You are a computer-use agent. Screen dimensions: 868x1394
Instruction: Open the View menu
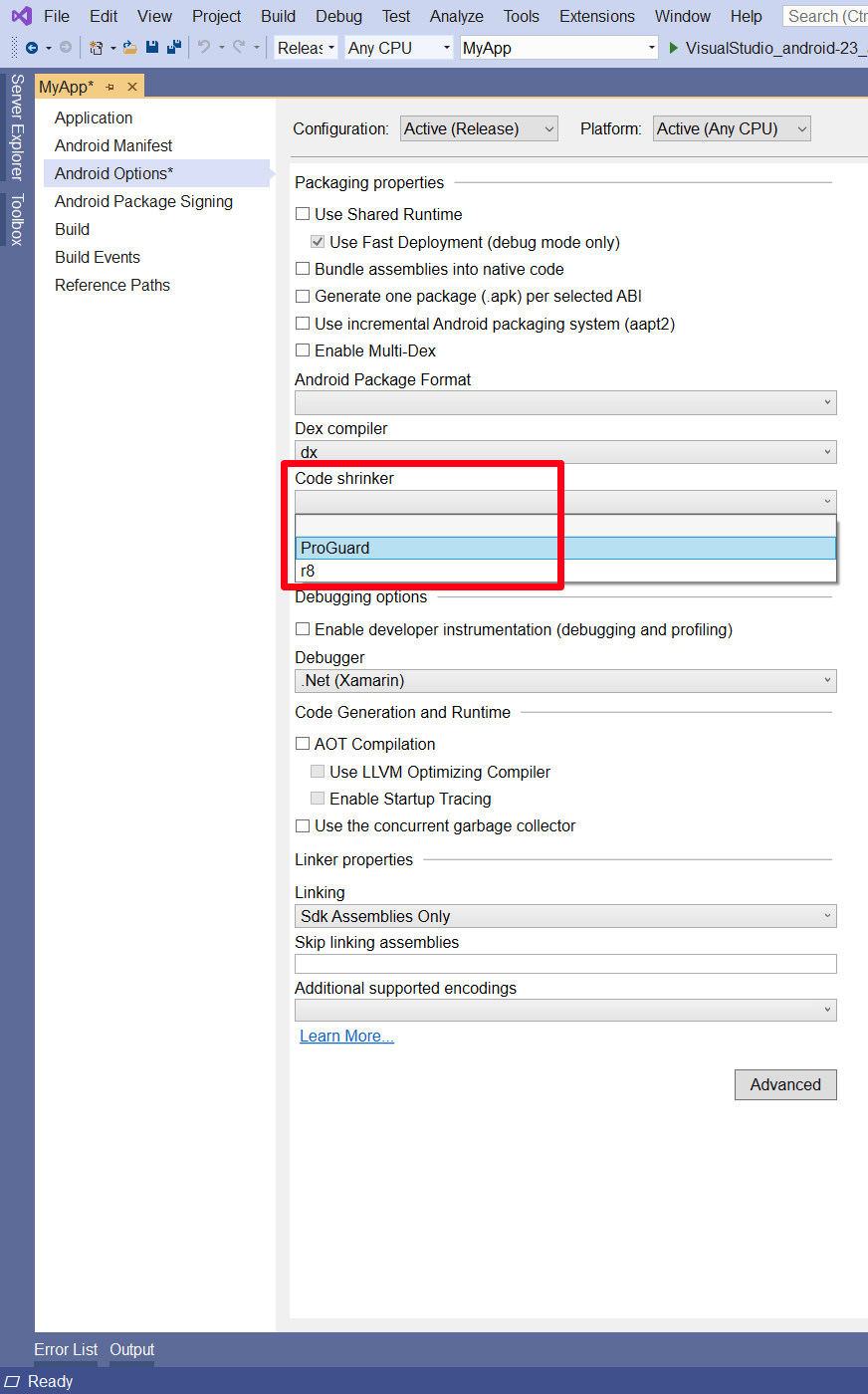click(154, 16)
